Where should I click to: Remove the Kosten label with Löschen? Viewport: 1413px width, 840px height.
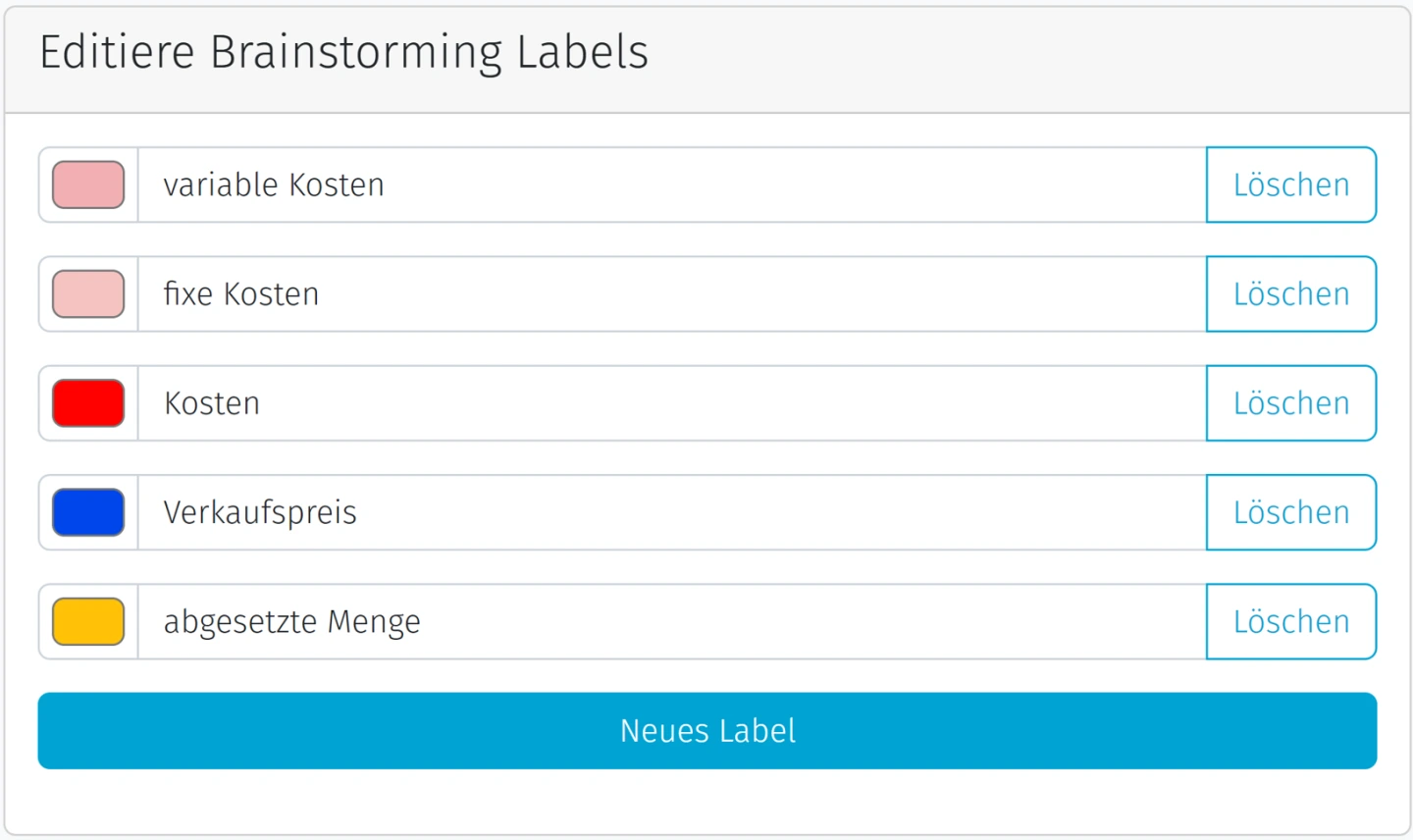point(1290,403)
